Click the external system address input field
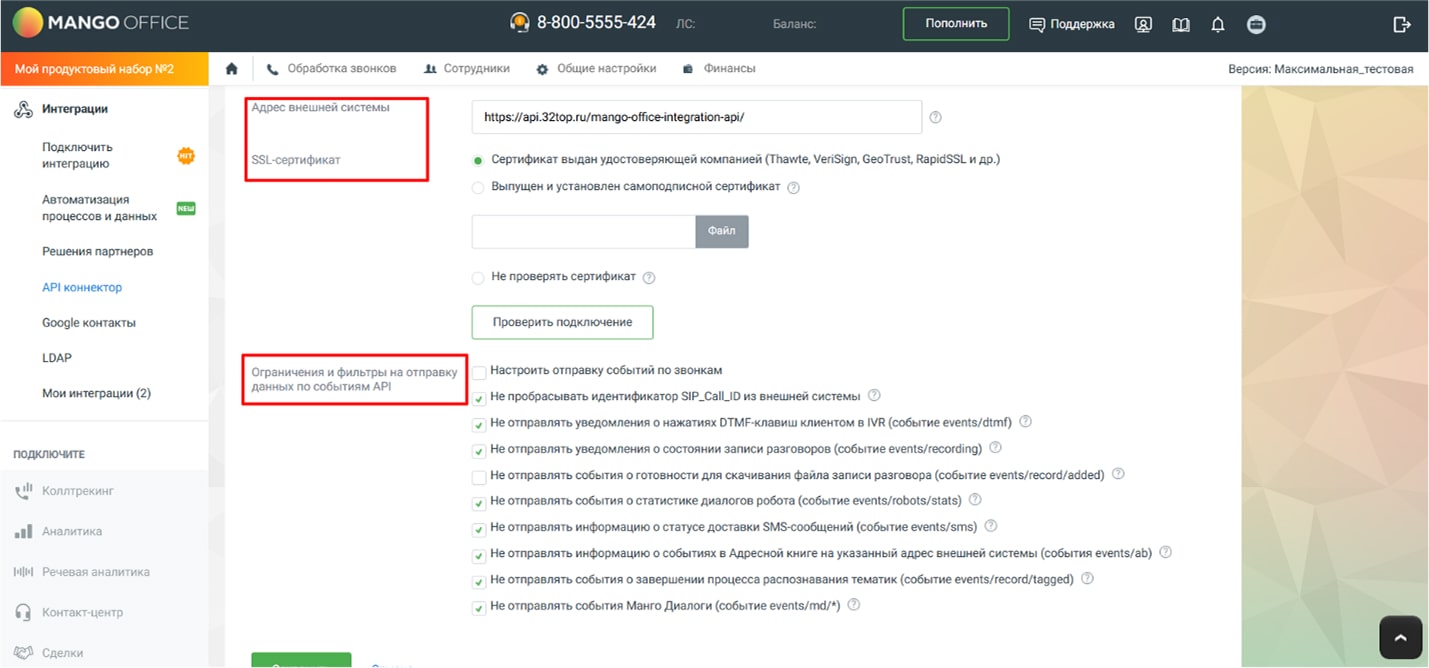This screenshot has height=668, width=1429. pyautogui.click(x=696, y=117)
